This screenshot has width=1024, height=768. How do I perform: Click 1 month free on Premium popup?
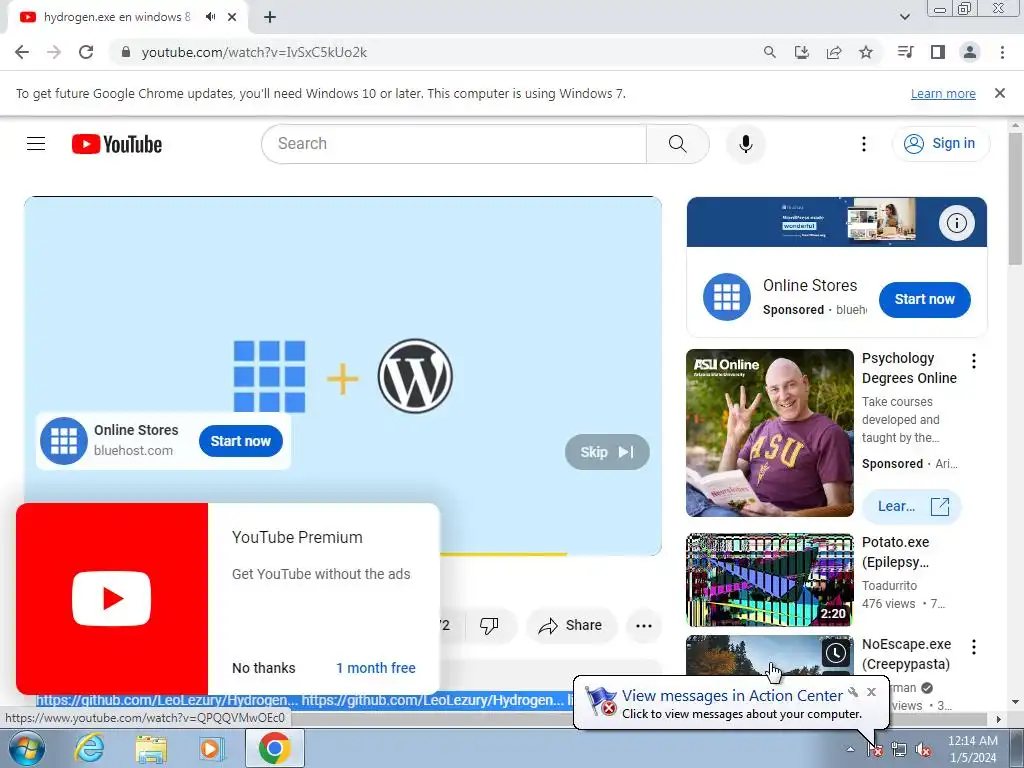pos(376,667)
